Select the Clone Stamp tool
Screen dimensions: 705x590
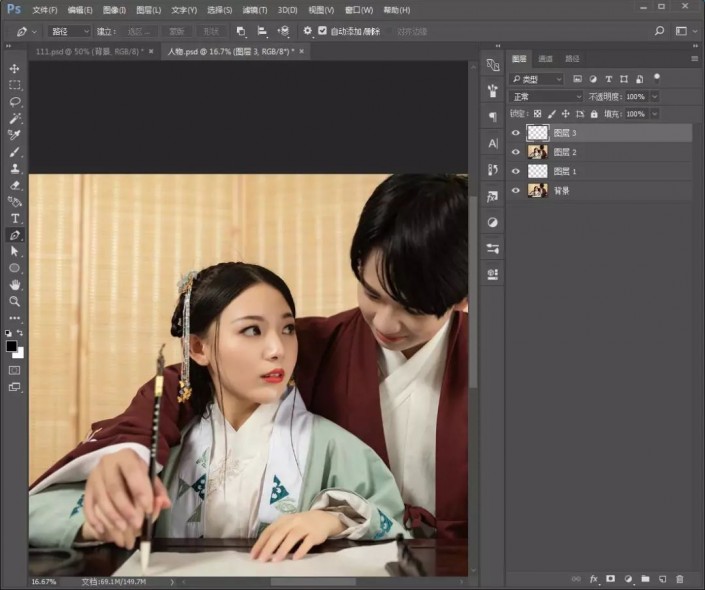[14, 169]
